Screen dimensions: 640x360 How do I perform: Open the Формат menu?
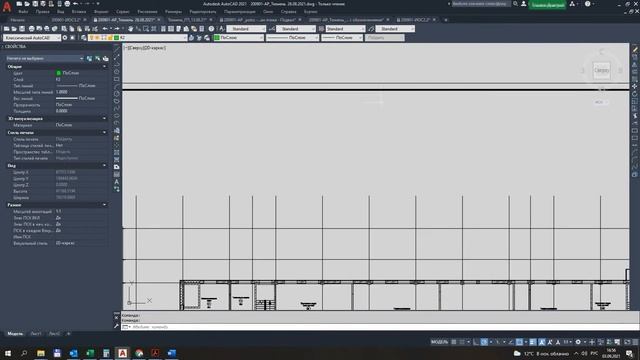tap(101, 12)
